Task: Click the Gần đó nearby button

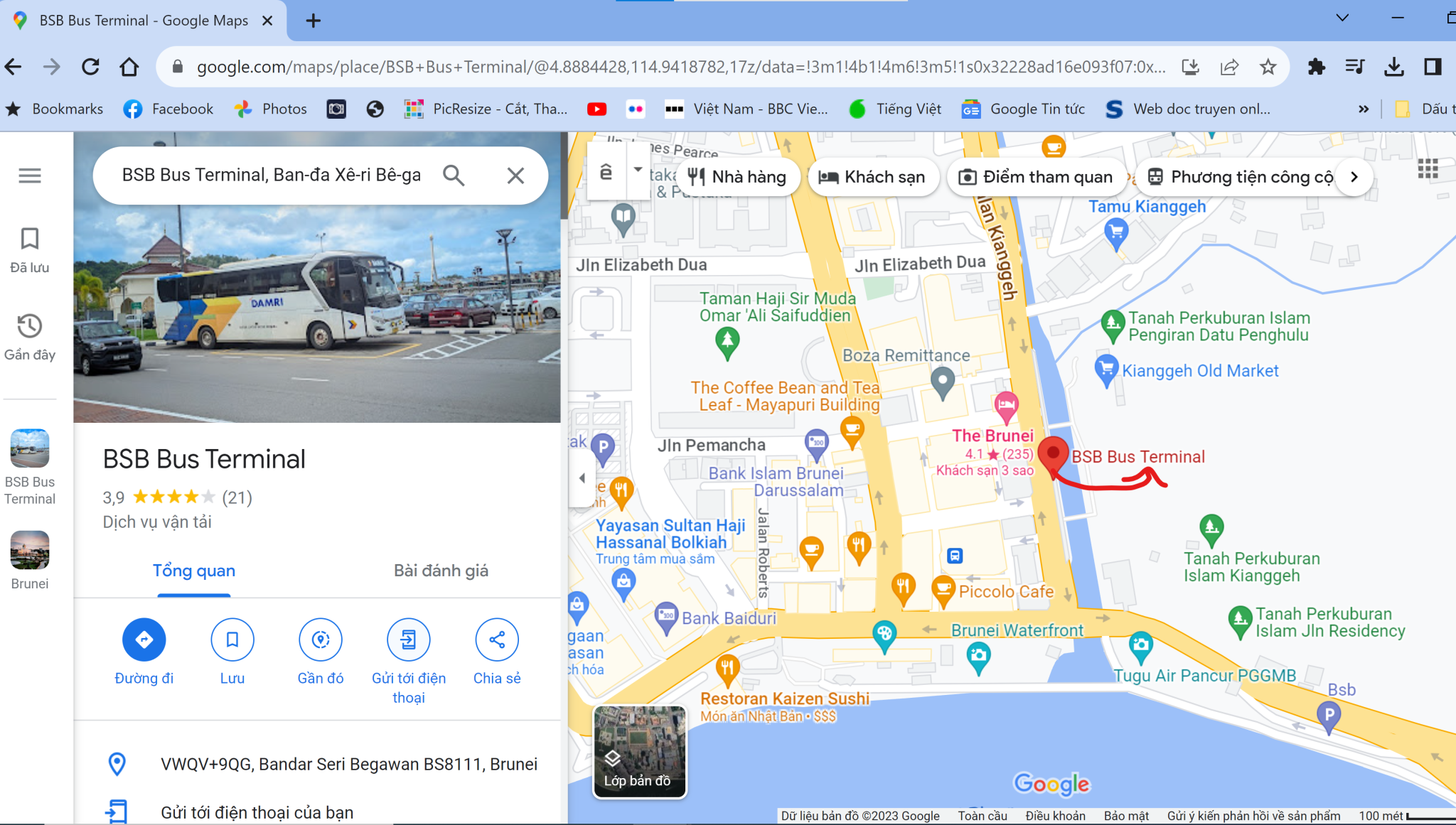Action: click(320, 640)
